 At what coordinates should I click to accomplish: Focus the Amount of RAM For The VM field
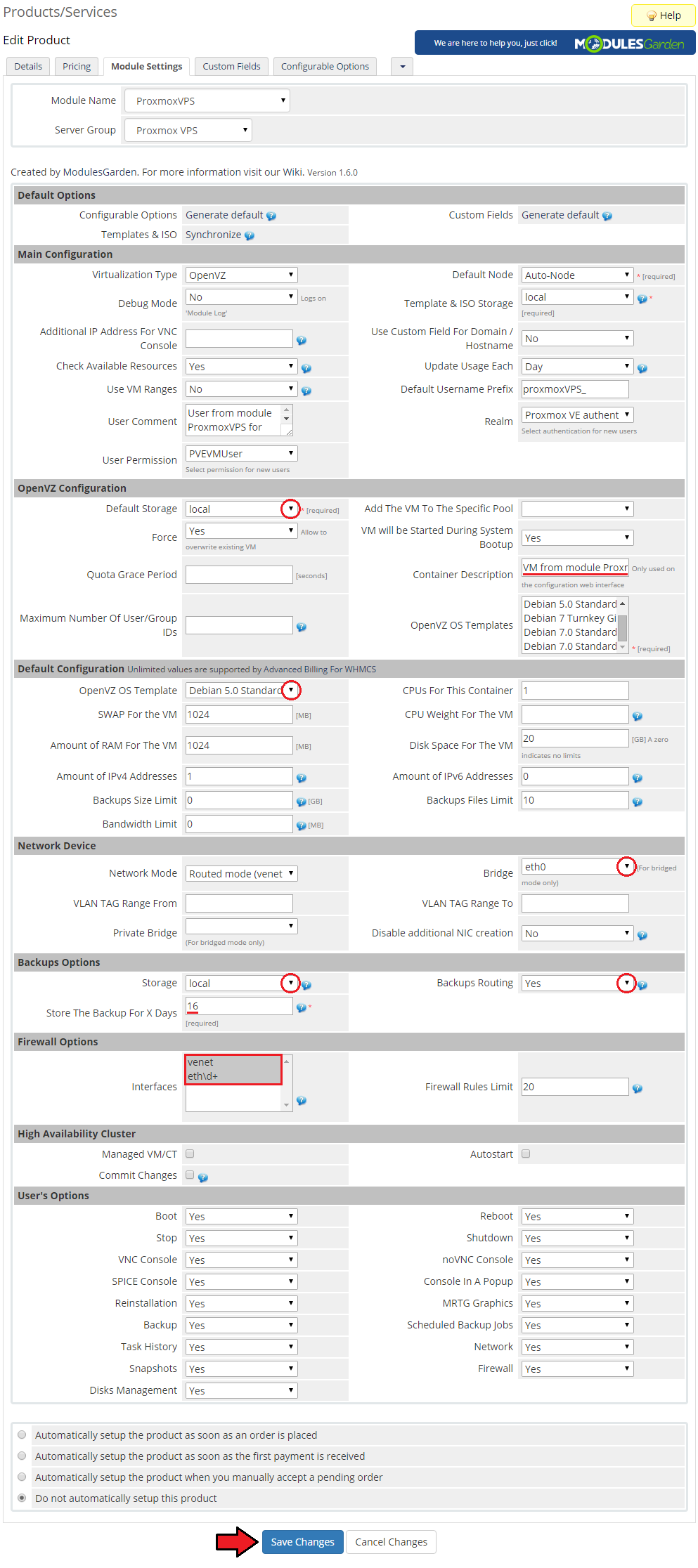click(x=239, y=745)
